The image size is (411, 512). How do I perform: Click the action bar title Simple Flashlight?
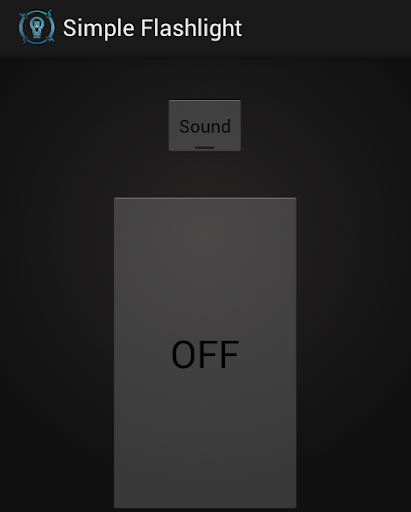[x=152, y=28]
